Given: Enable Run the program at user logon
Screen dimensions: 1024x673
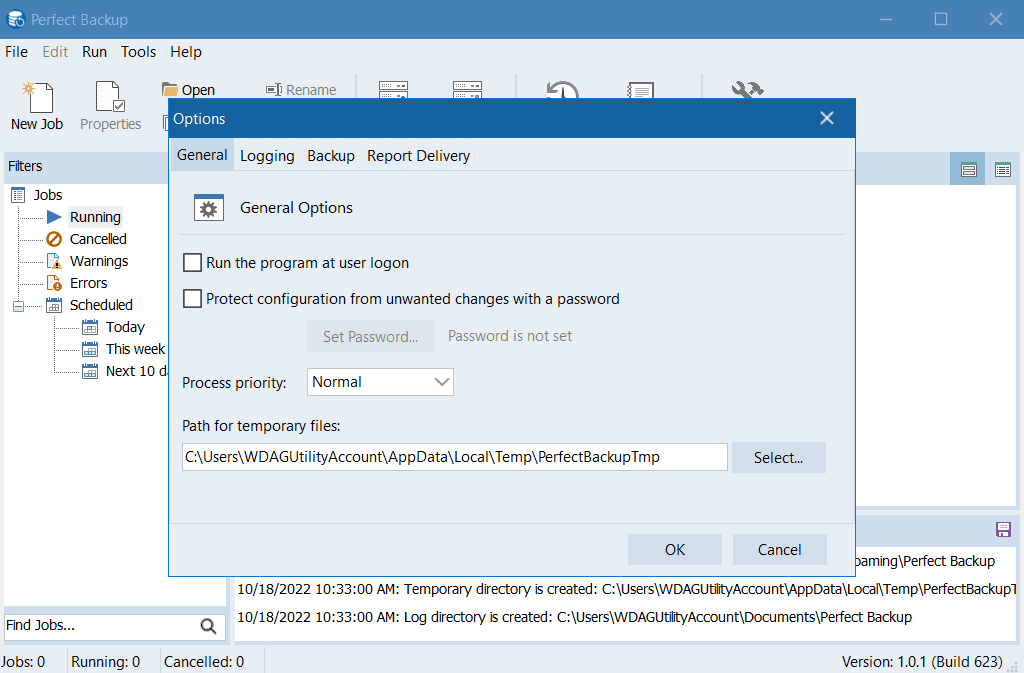Looking at the screenshot, I should 193,263.
